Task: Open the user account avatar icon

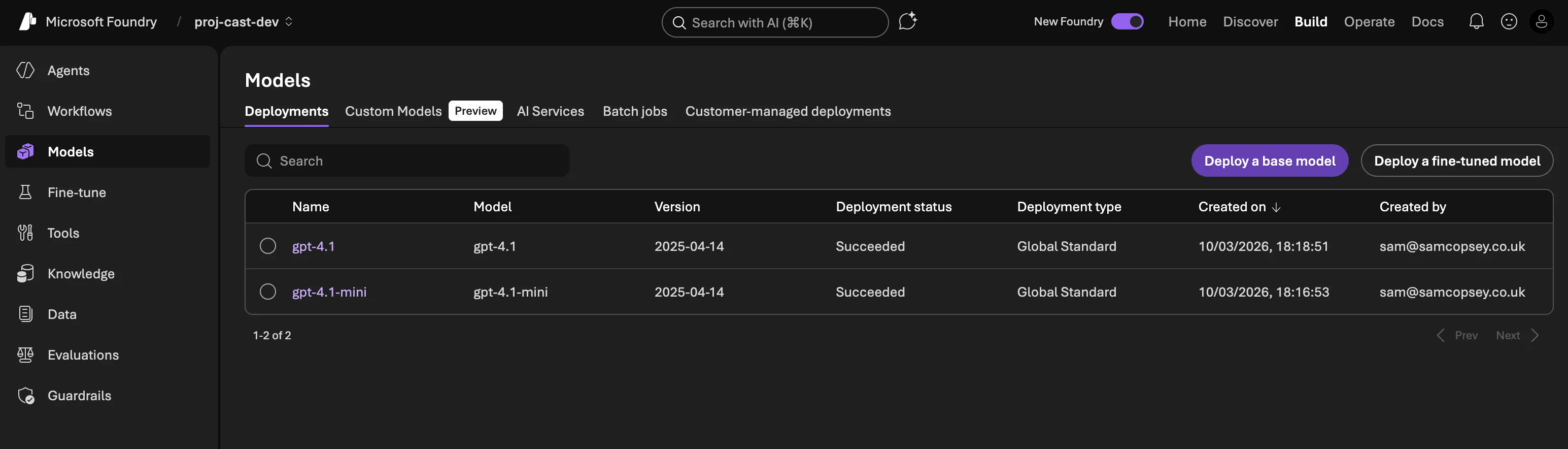Action: tap(1541, 21)
